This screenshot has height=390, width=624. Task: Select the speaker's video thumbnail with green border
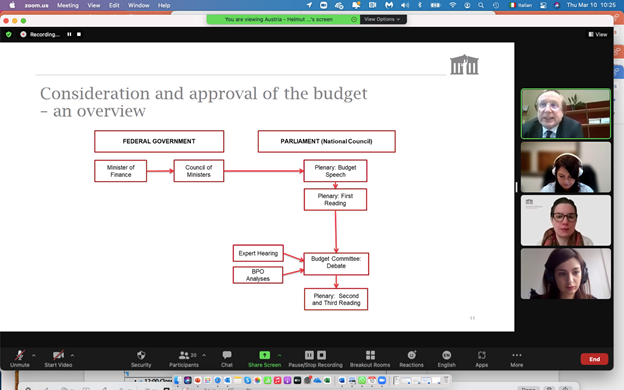click(566, 114)
